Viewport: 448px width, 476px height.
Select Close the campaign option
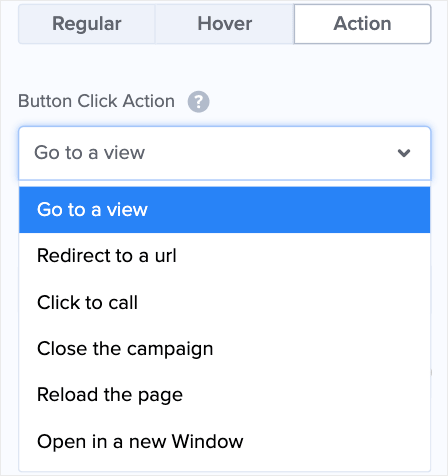tap(225, 349)
